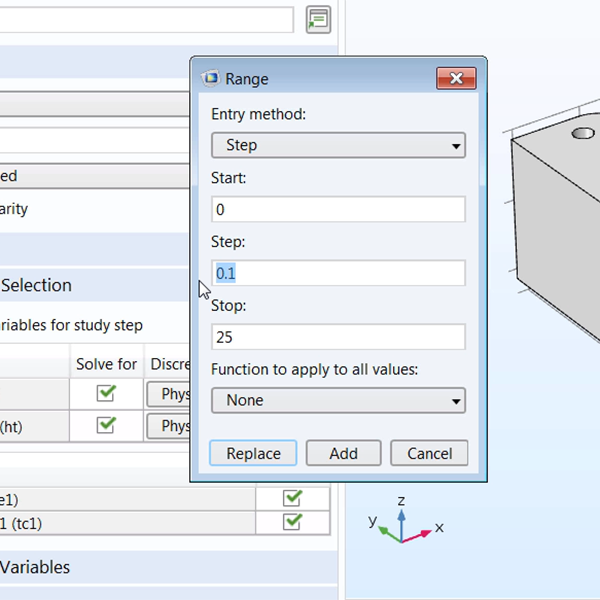Open the first row Discretization Physics dropdown

(x=169, y=394)
